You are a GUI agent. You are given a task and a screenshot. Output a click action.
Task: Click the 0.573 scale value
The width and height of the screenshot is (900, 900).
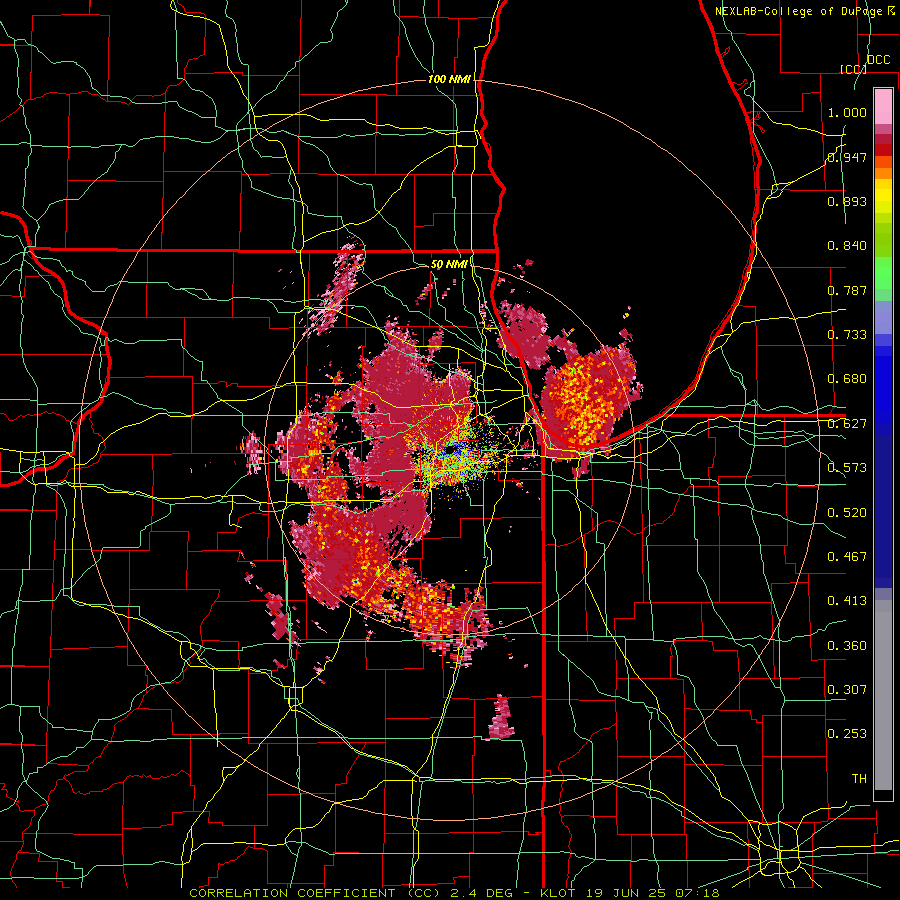(x=847, y=468)
